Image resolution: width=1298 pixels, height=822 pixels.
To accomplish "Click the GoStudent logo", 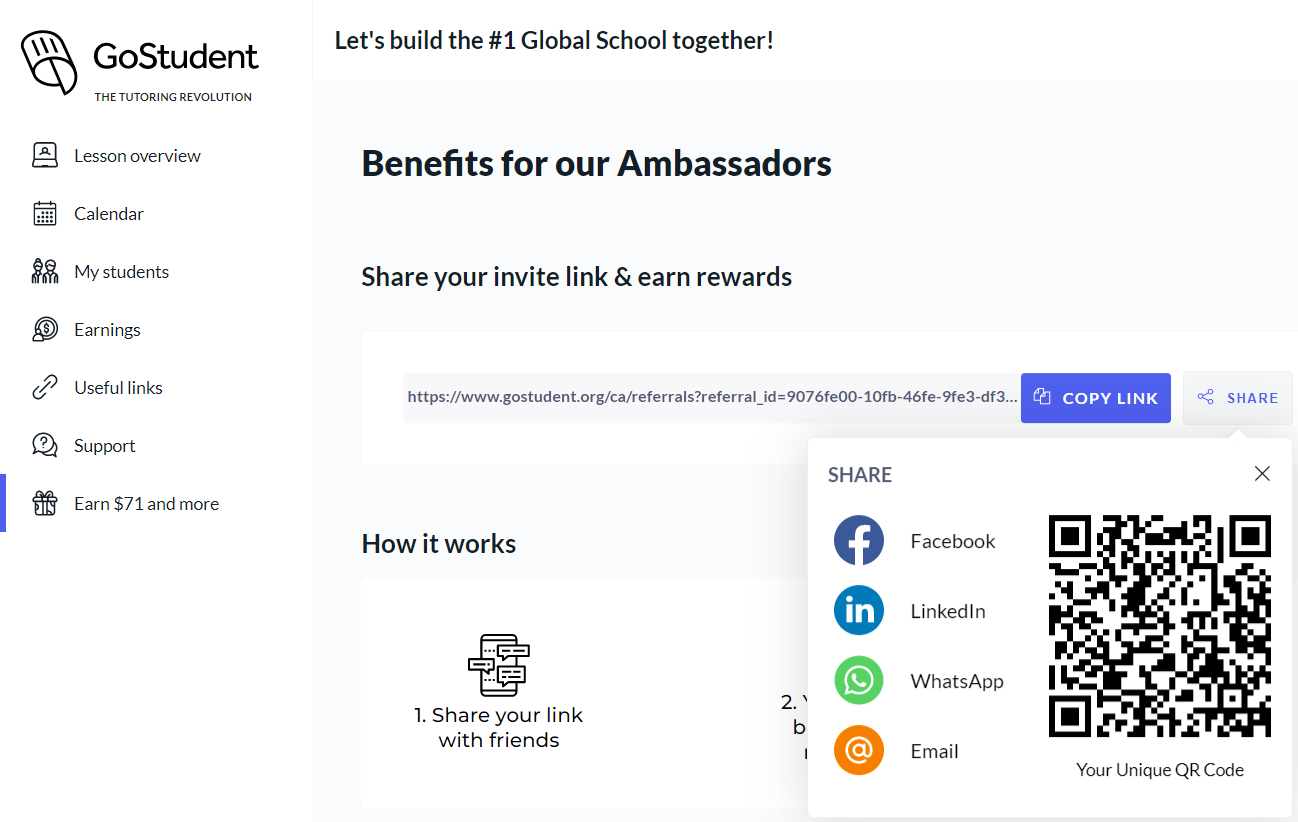I will 140,63.
